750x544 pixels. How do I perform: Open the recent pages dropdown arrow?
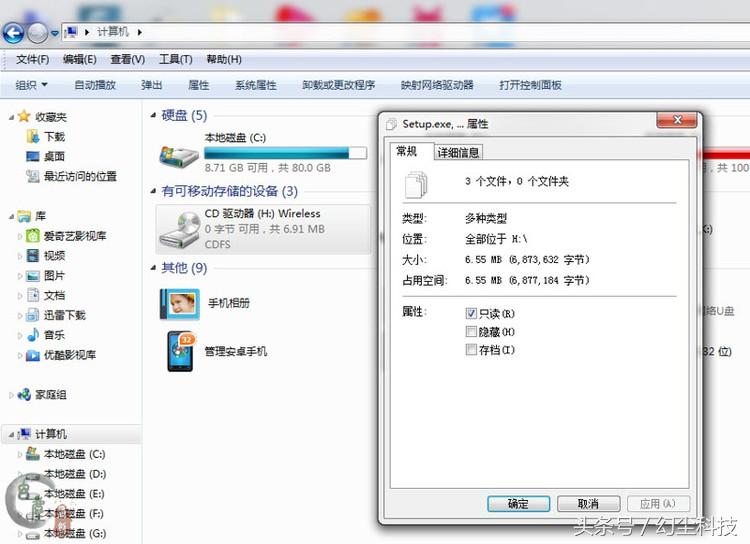coord(55,33)
